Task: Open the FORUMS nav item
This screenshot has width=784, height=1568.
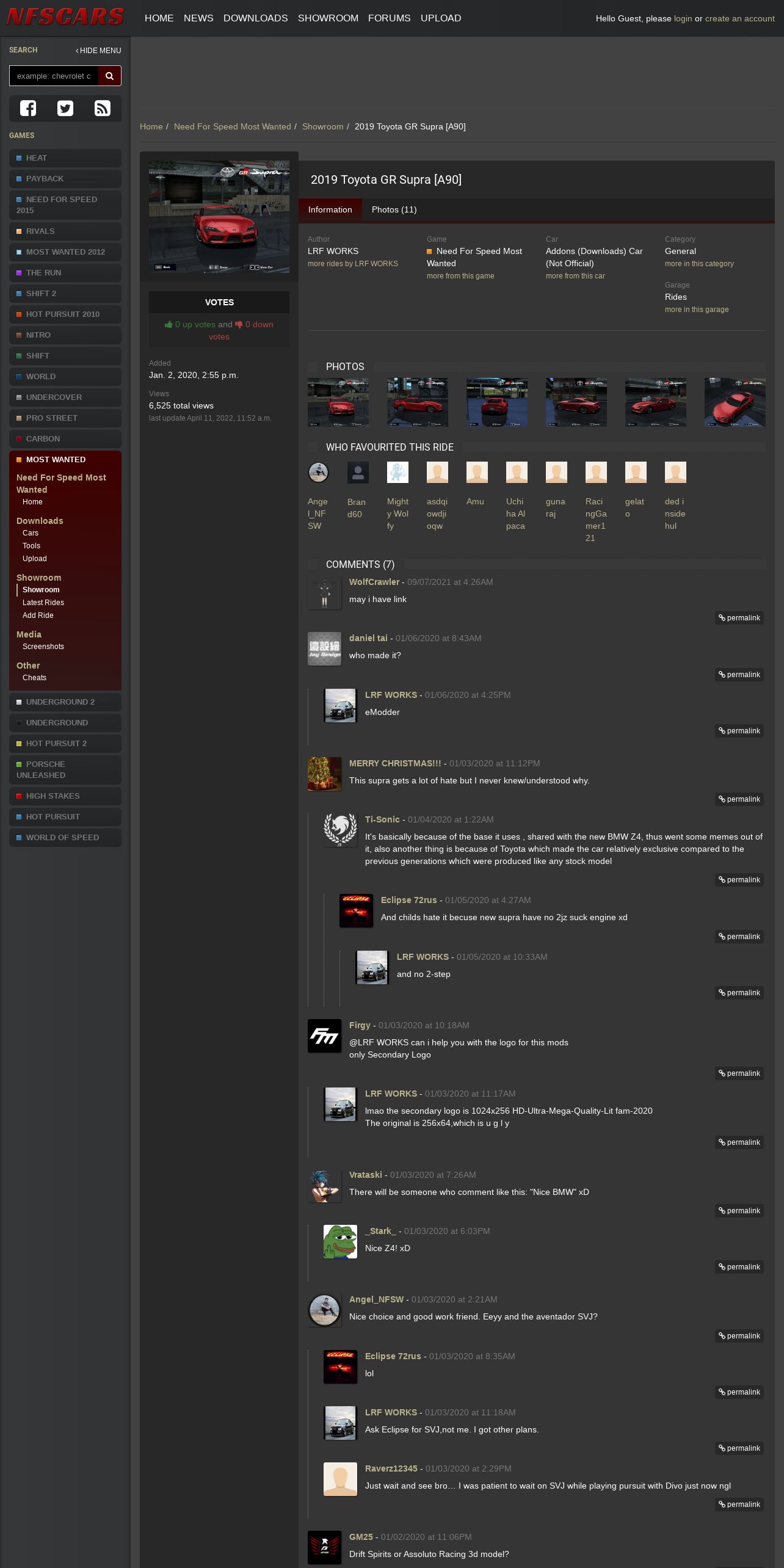Action: click(390, 18)
